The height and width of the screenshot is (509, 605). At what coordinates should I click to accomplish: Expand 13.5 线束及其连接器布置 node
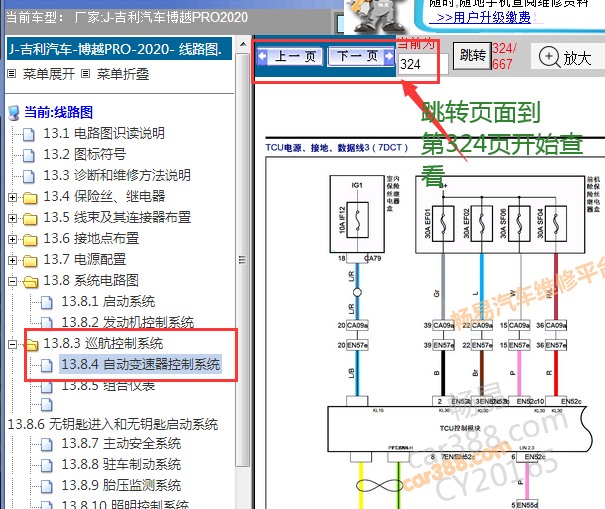point(12,218)
